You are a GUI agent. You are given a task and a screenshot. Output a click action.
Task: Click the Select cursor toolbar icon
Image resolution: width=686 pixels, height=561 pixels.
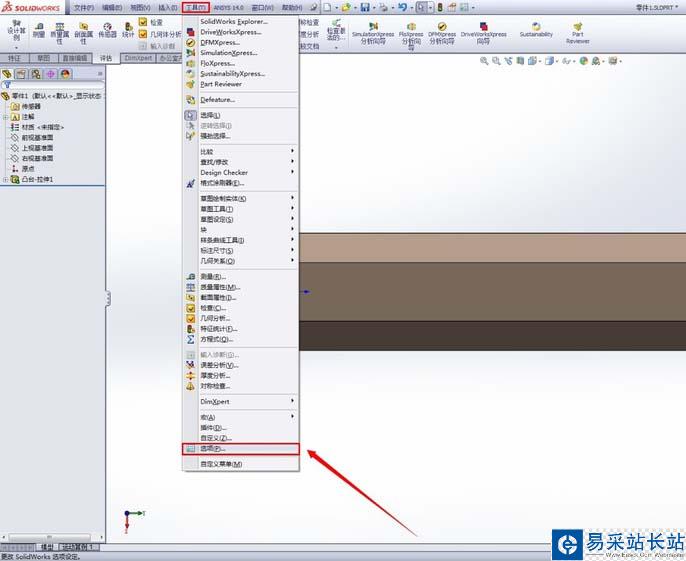(x=421, y=7)
